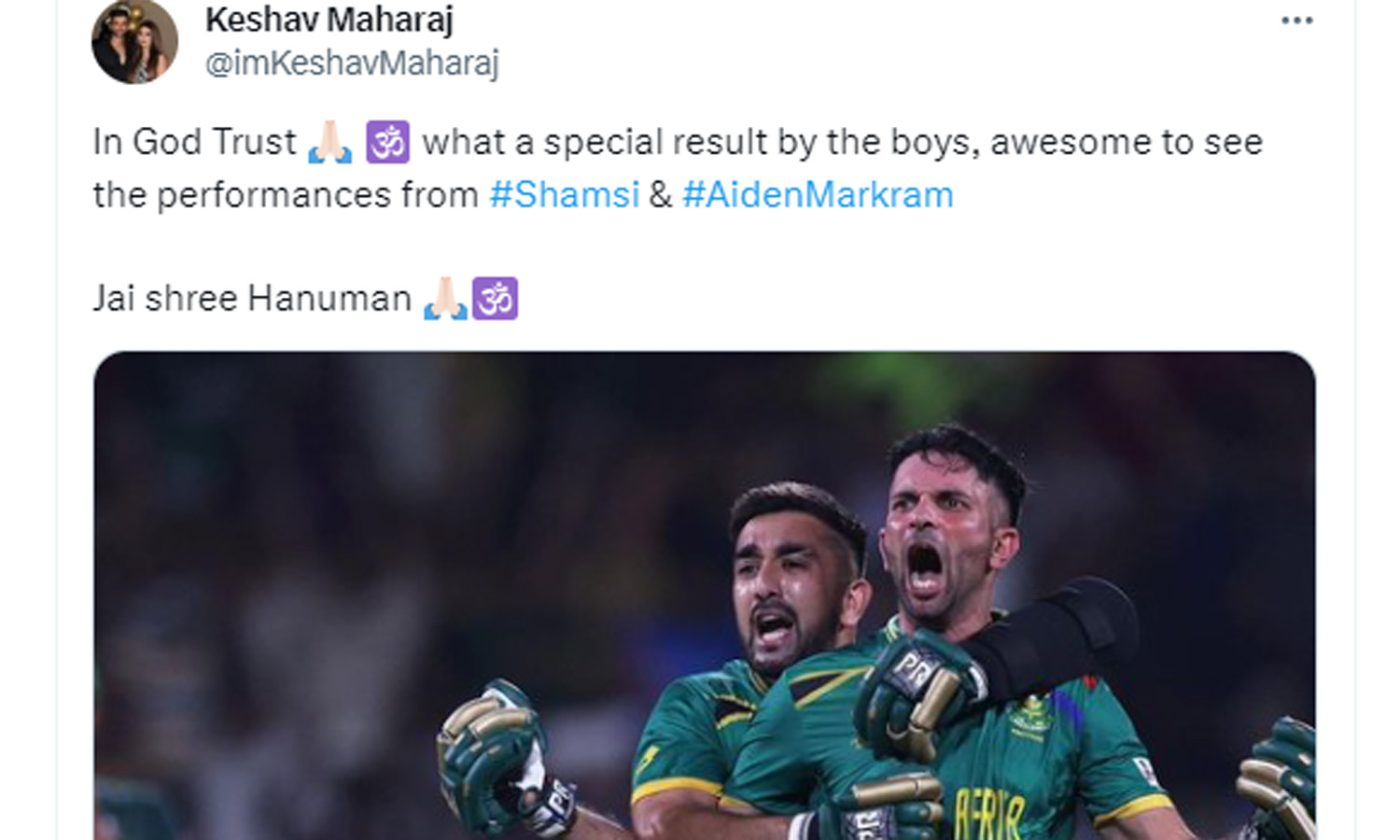
Task: Click the yellow jersey lettering in the photo
Action: point(989,810)
